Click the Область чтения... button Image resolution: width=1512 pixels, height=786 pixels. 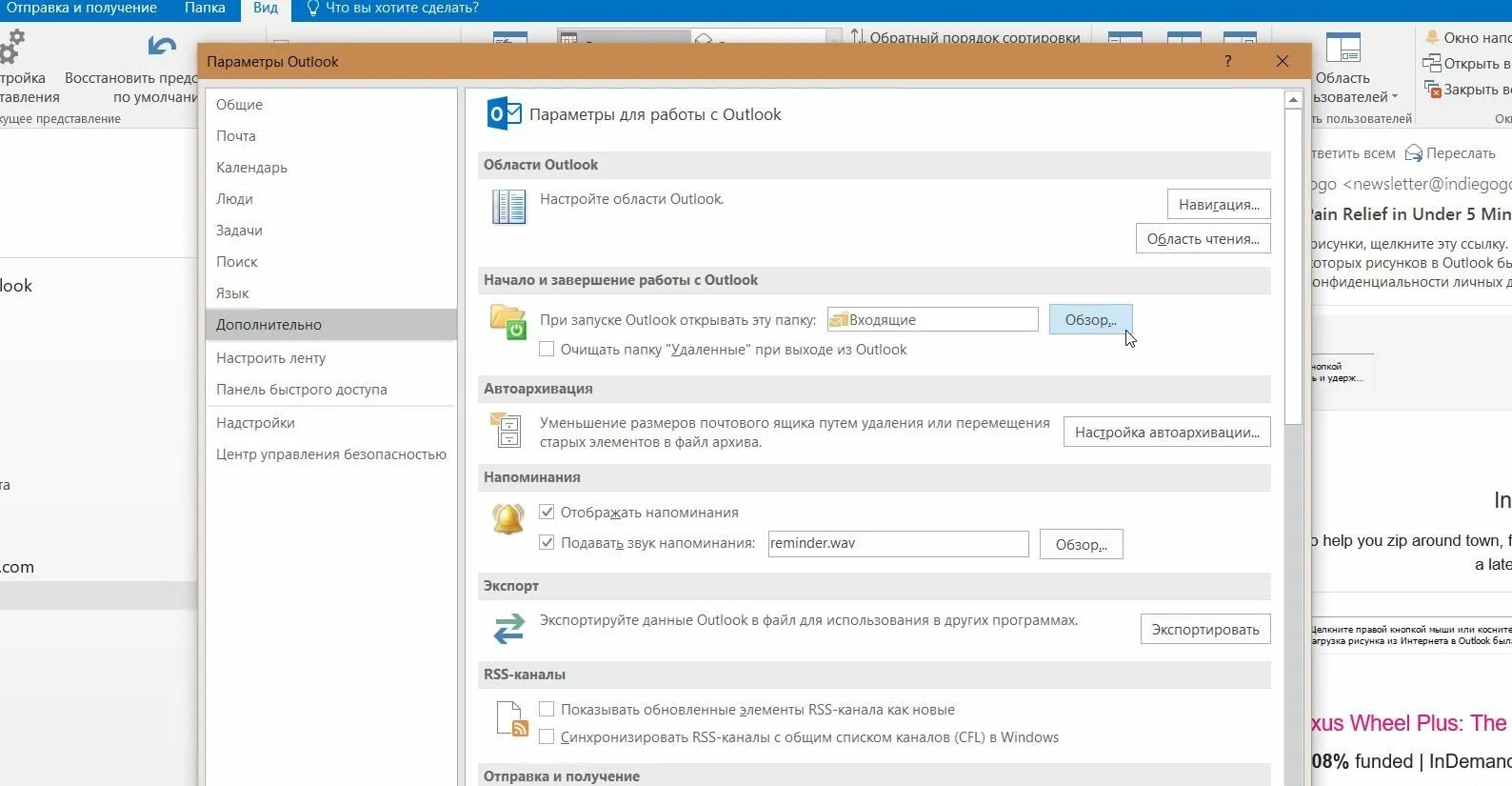click(x=1203, y=239)
